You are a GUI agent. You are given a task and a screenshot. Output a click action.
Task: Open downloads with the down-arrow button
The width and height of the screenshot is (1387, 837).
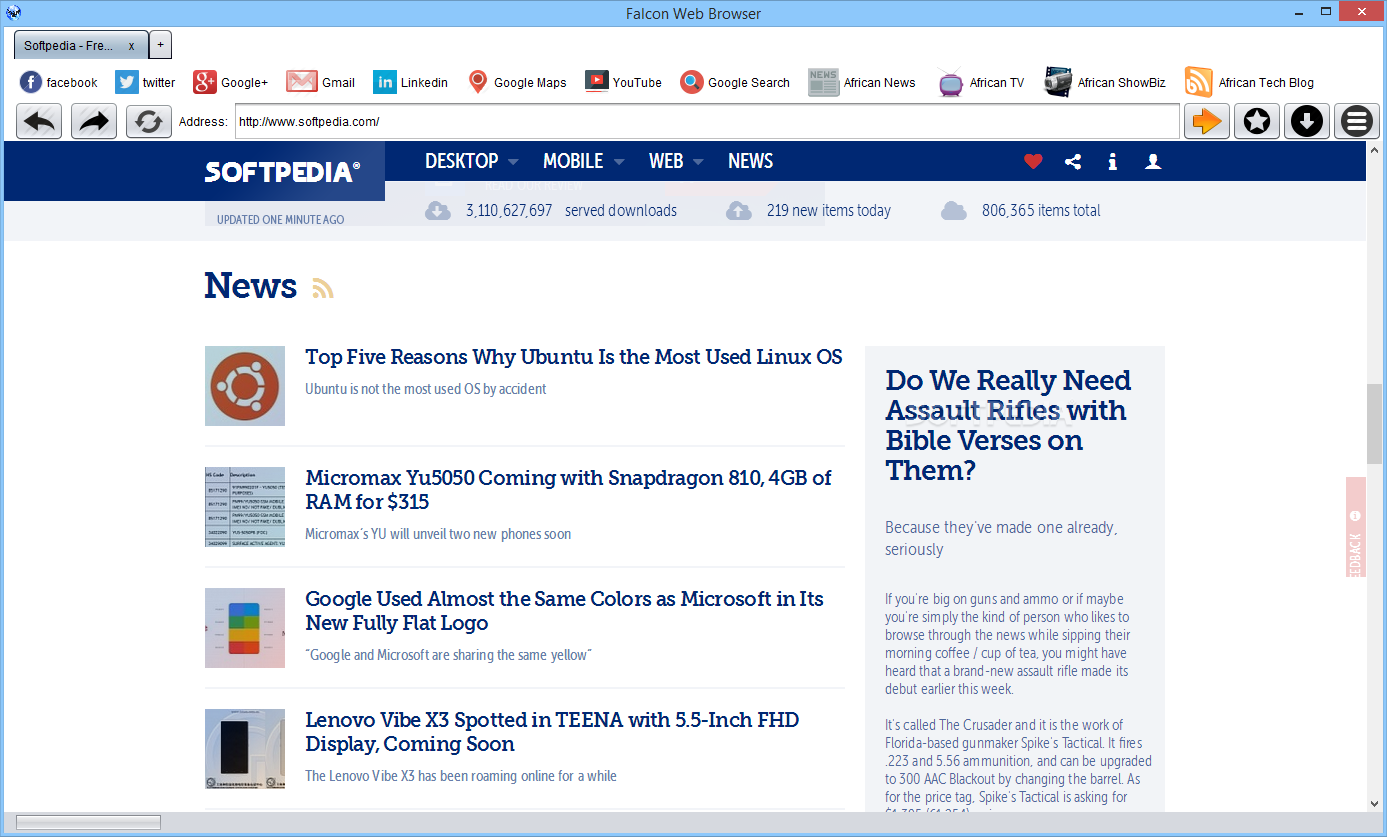pyautogui.click(x=1307, y=122)
